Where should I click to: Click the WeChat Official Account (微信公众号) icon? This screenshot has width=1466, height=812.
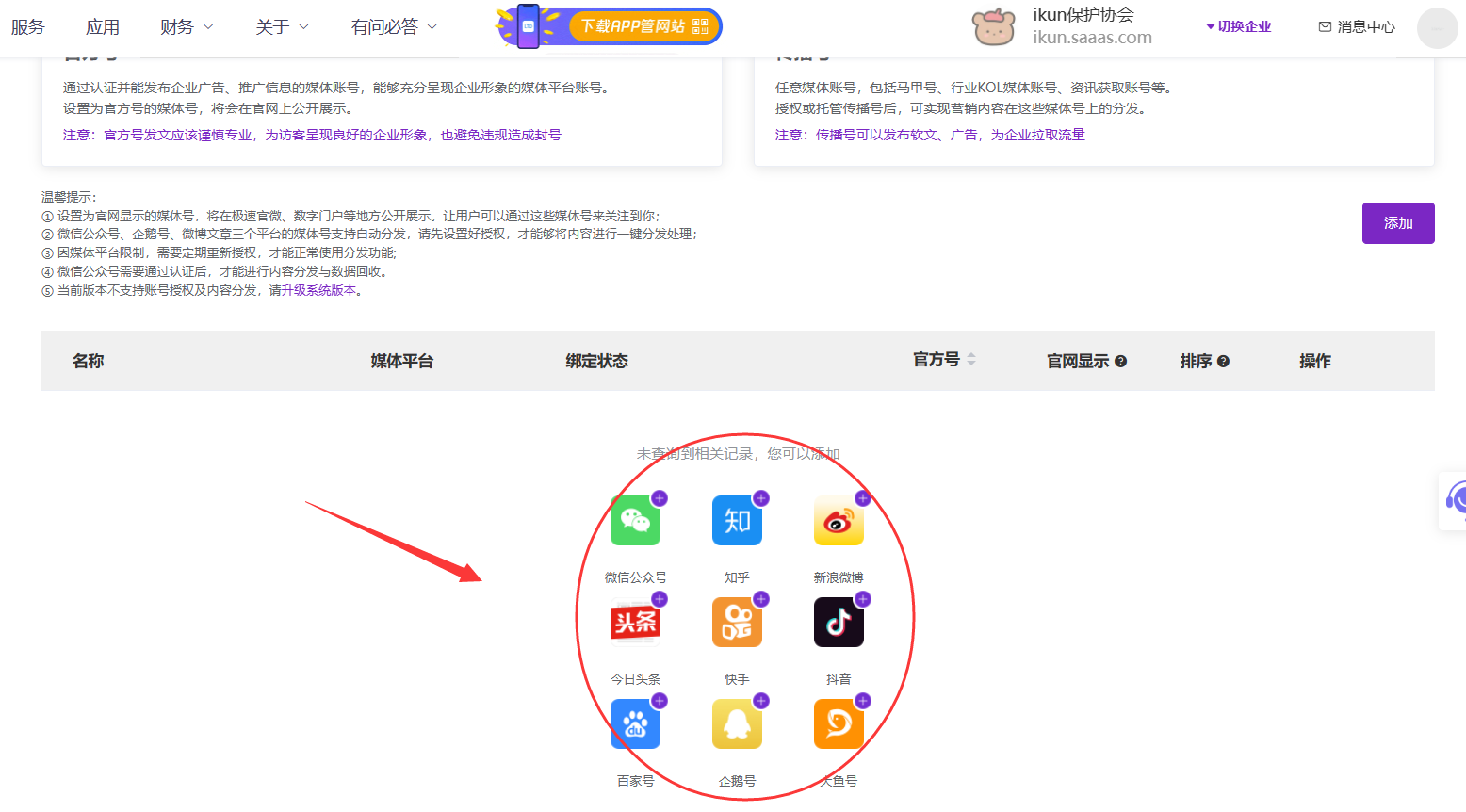635,521
